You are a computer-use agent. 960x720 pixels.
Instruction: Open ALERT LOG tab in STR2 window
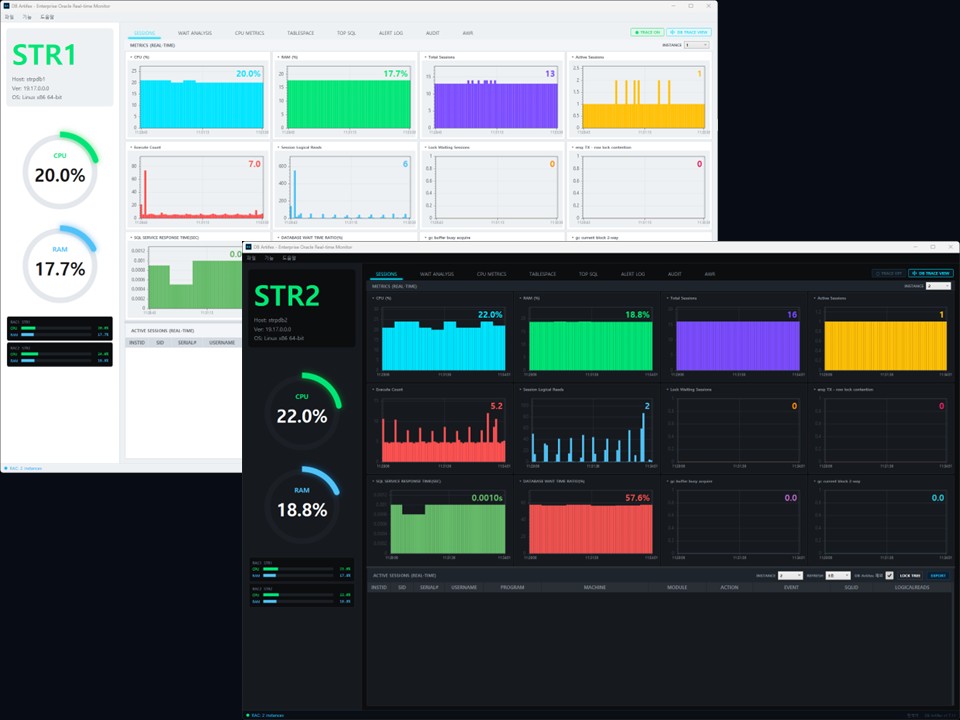coord(632,274)
